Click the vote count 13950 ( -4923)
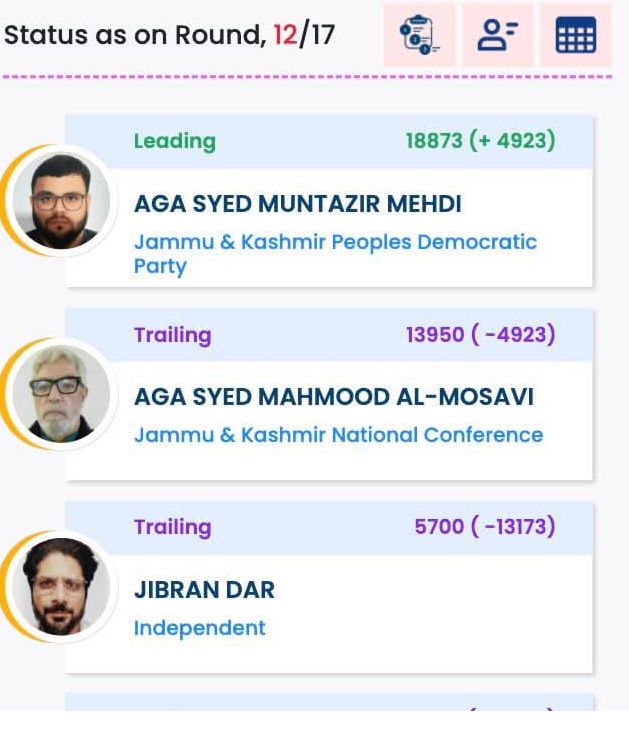Image resolution: width=629 pixels, height=735 pixels. coord(479,334)
